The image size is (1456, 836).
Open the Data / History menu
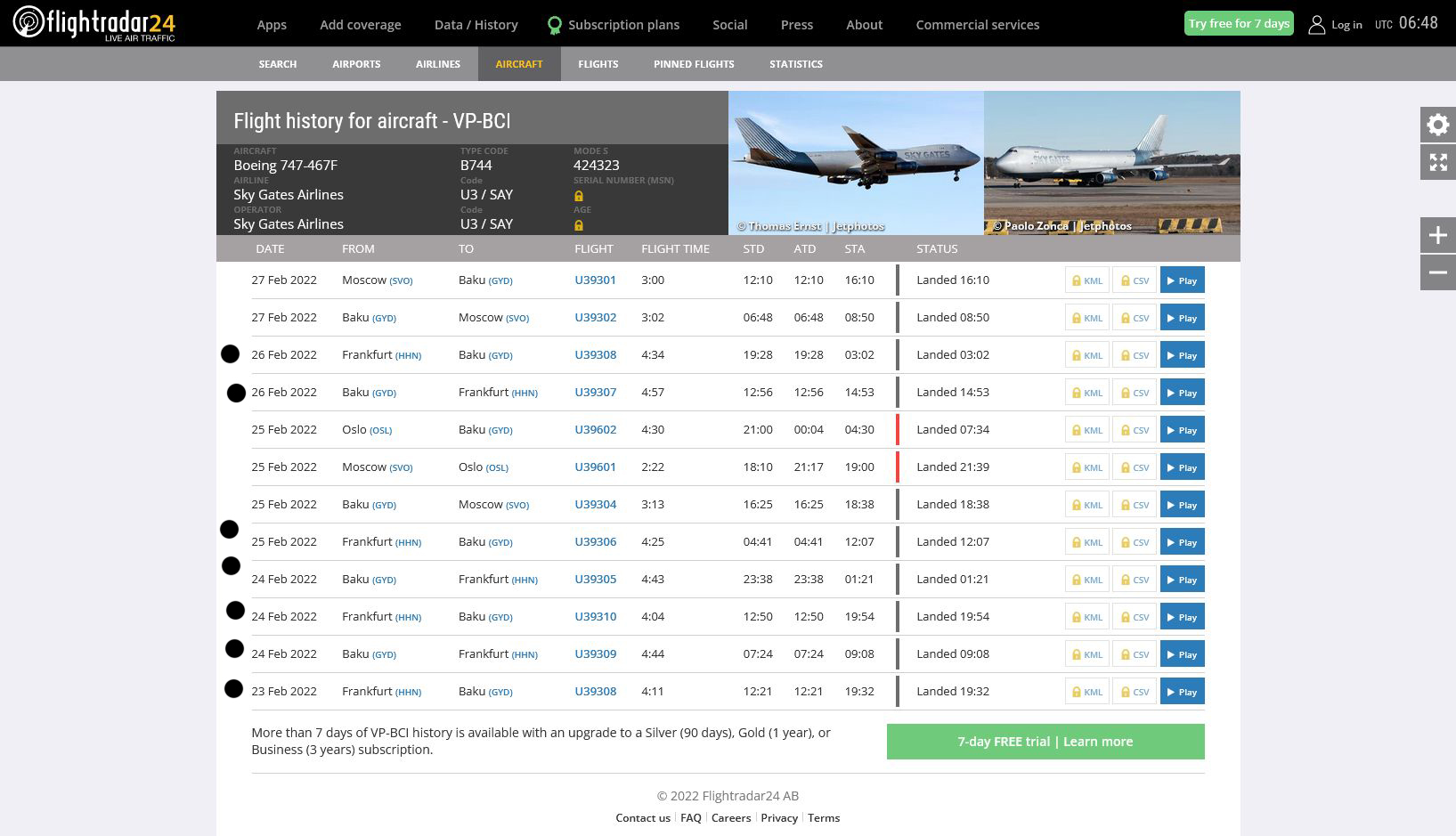coord(476,25)
